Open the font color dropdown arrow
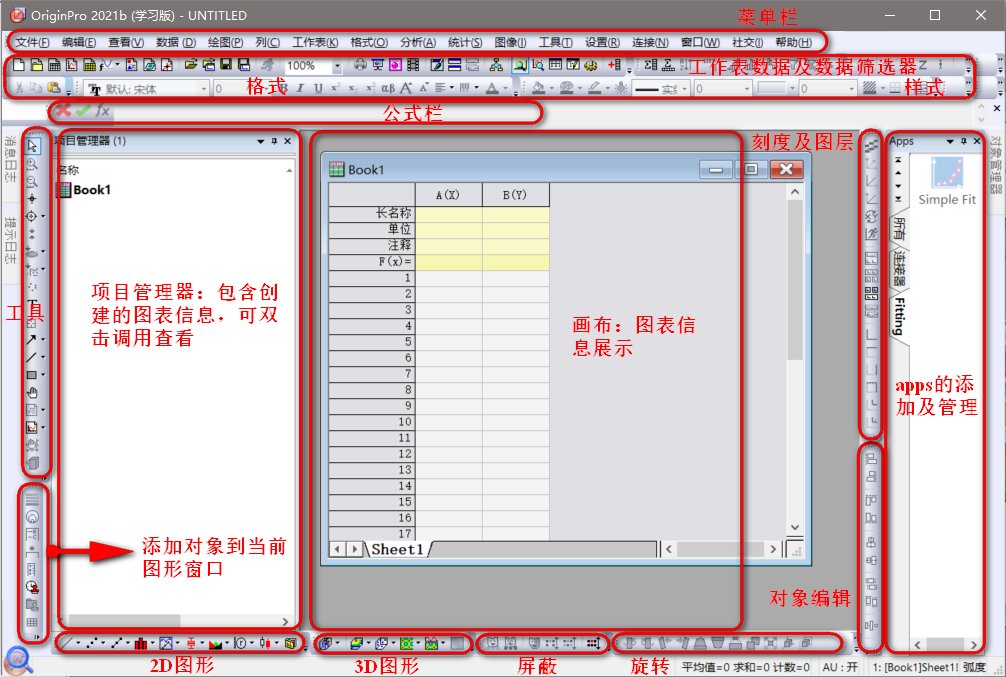Screen dimensions: 1006x677 506,89
